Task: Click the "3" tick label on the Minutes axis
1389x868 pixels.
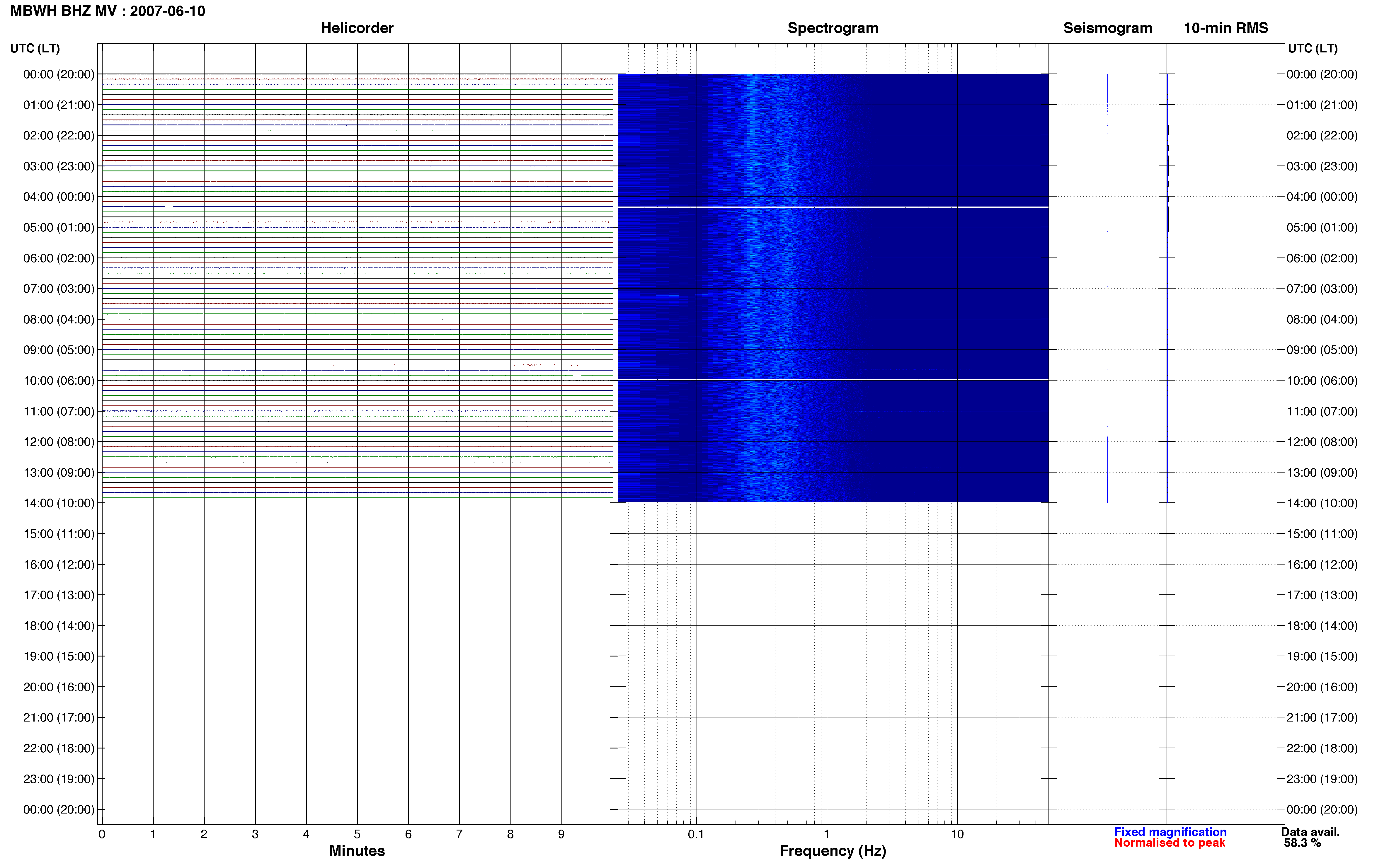Action: [255, 834]
